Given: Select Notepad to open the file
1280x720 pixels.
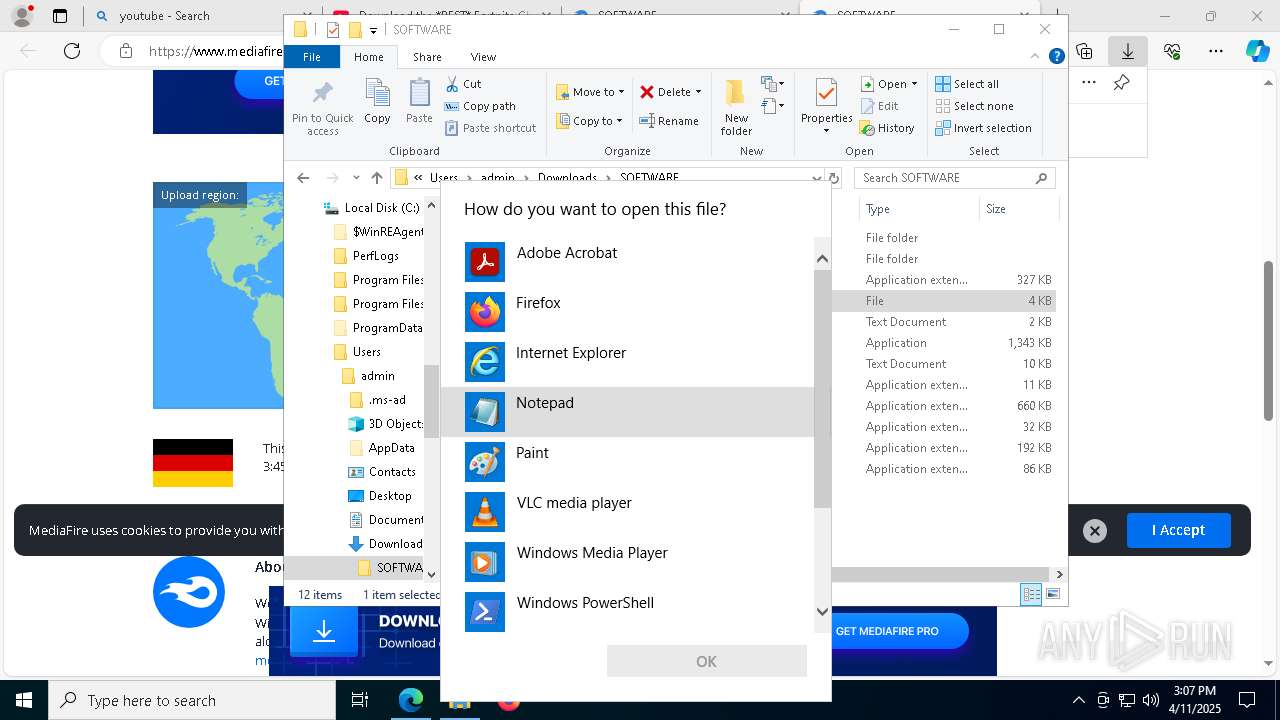Looking at the screenshot, I should [x=627, y=412].
